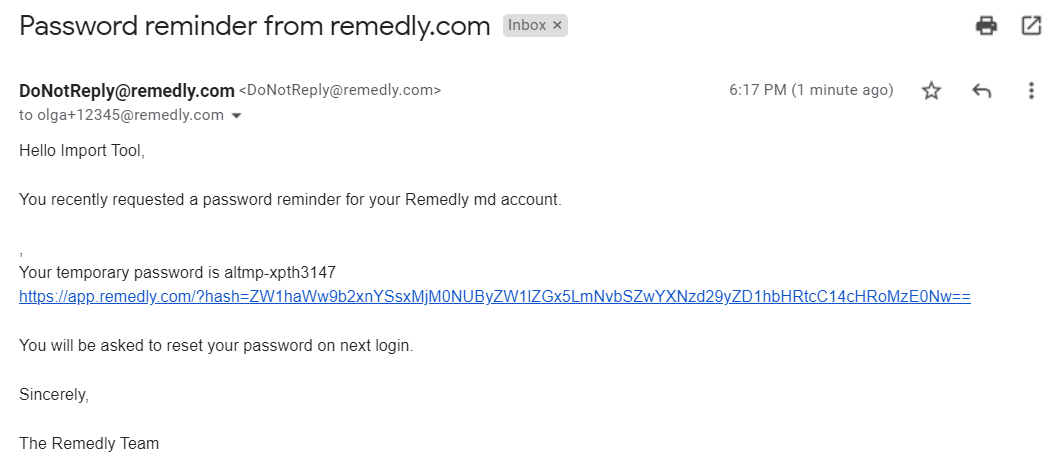Click the Inbox label chip
The width and height of the screenshot is (1052, 472).
[527, 25]
